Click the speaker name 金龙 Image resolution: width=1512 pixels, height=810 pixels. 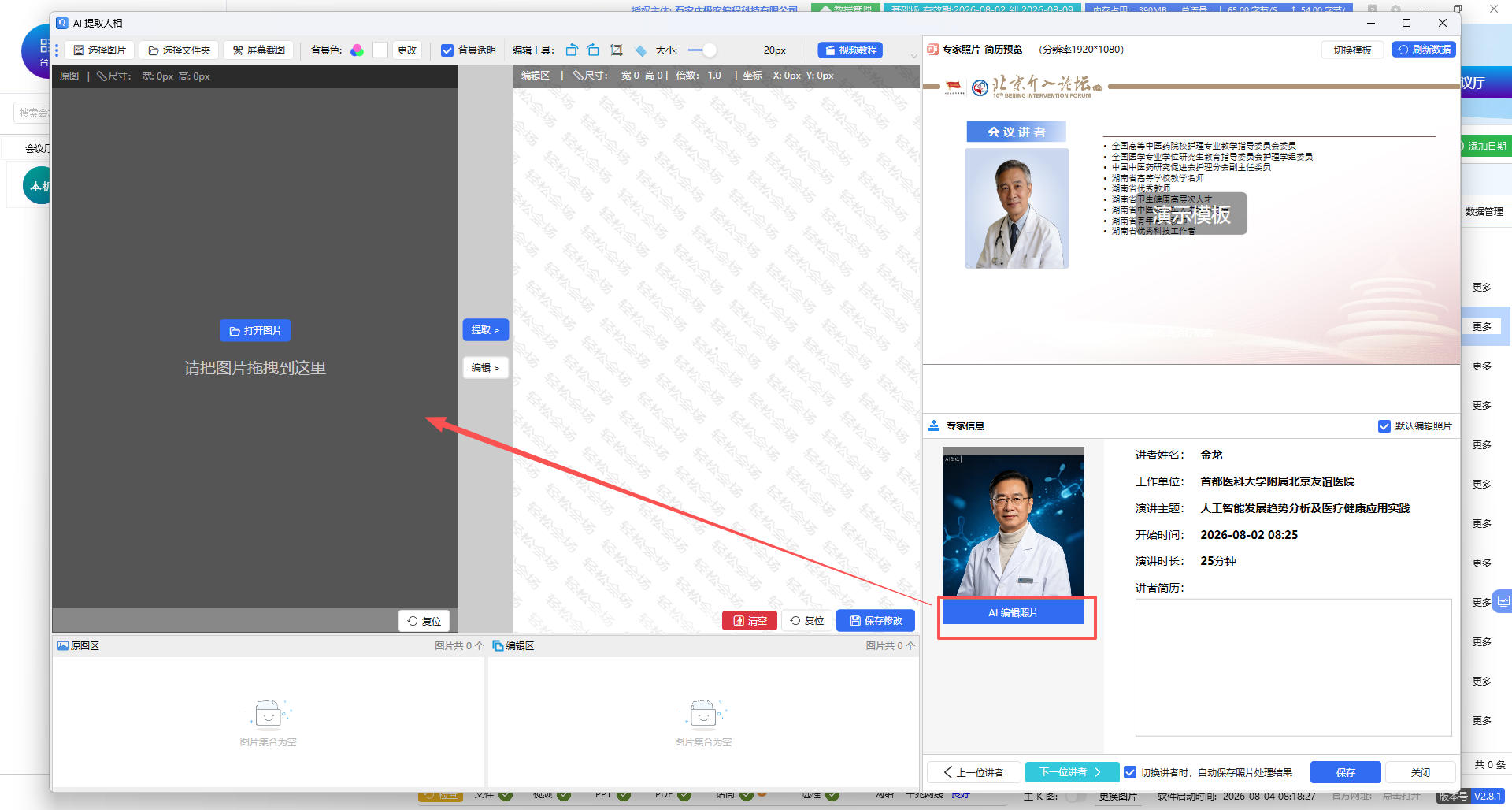[x=1211, y=455]
